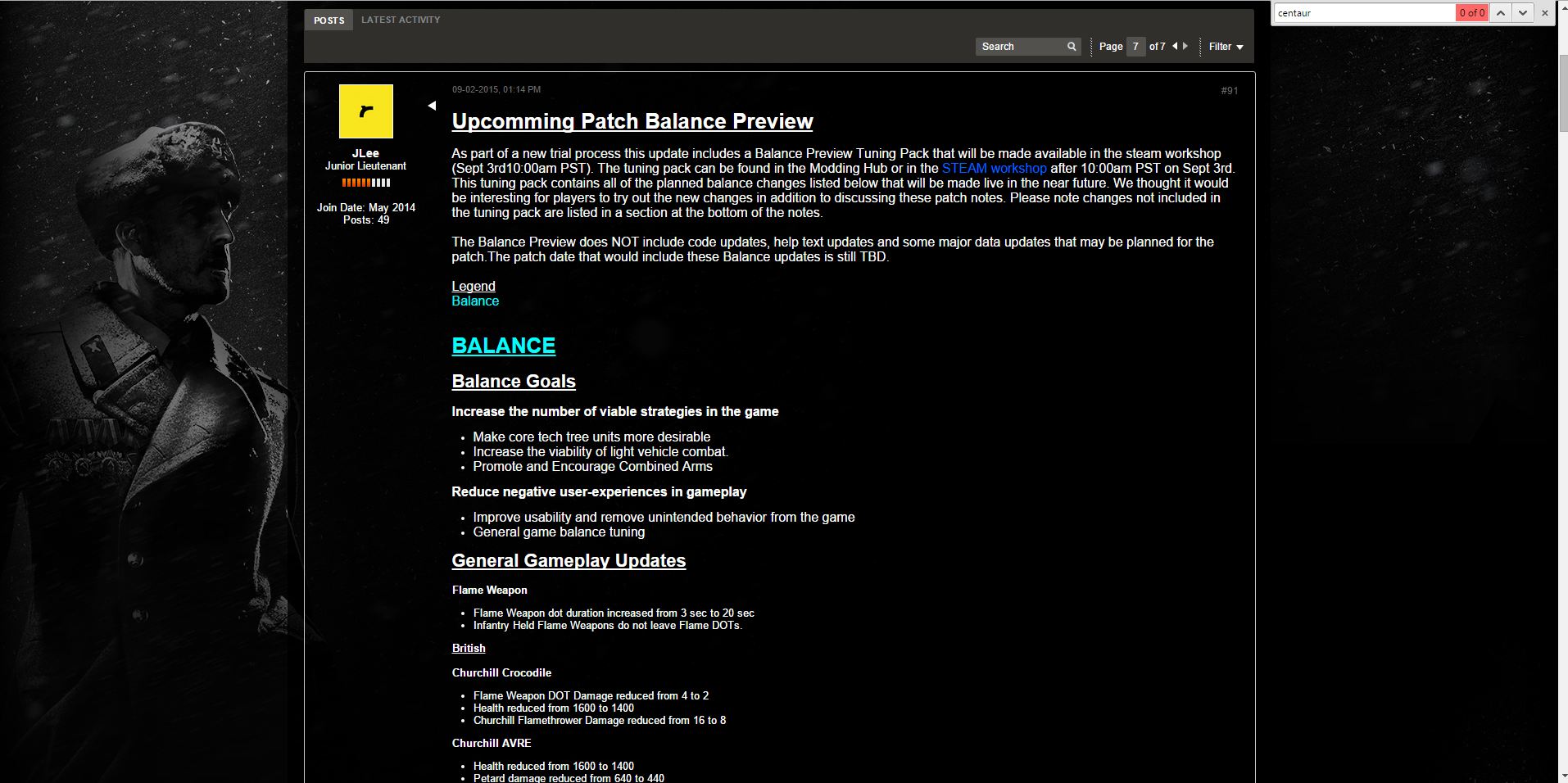
Task: Click the Churchill Crocodile heading
Action: pos(501,673)
